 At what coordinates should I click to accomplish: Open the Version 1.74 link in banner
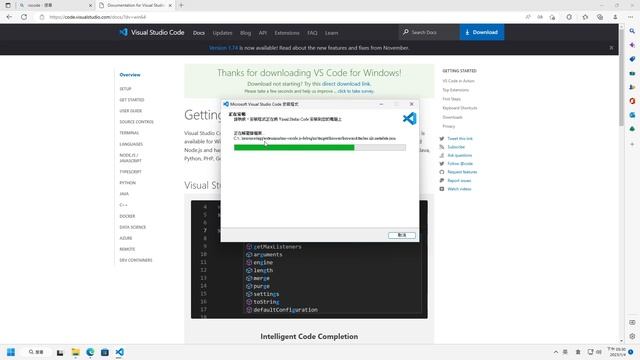coord(223,48)
